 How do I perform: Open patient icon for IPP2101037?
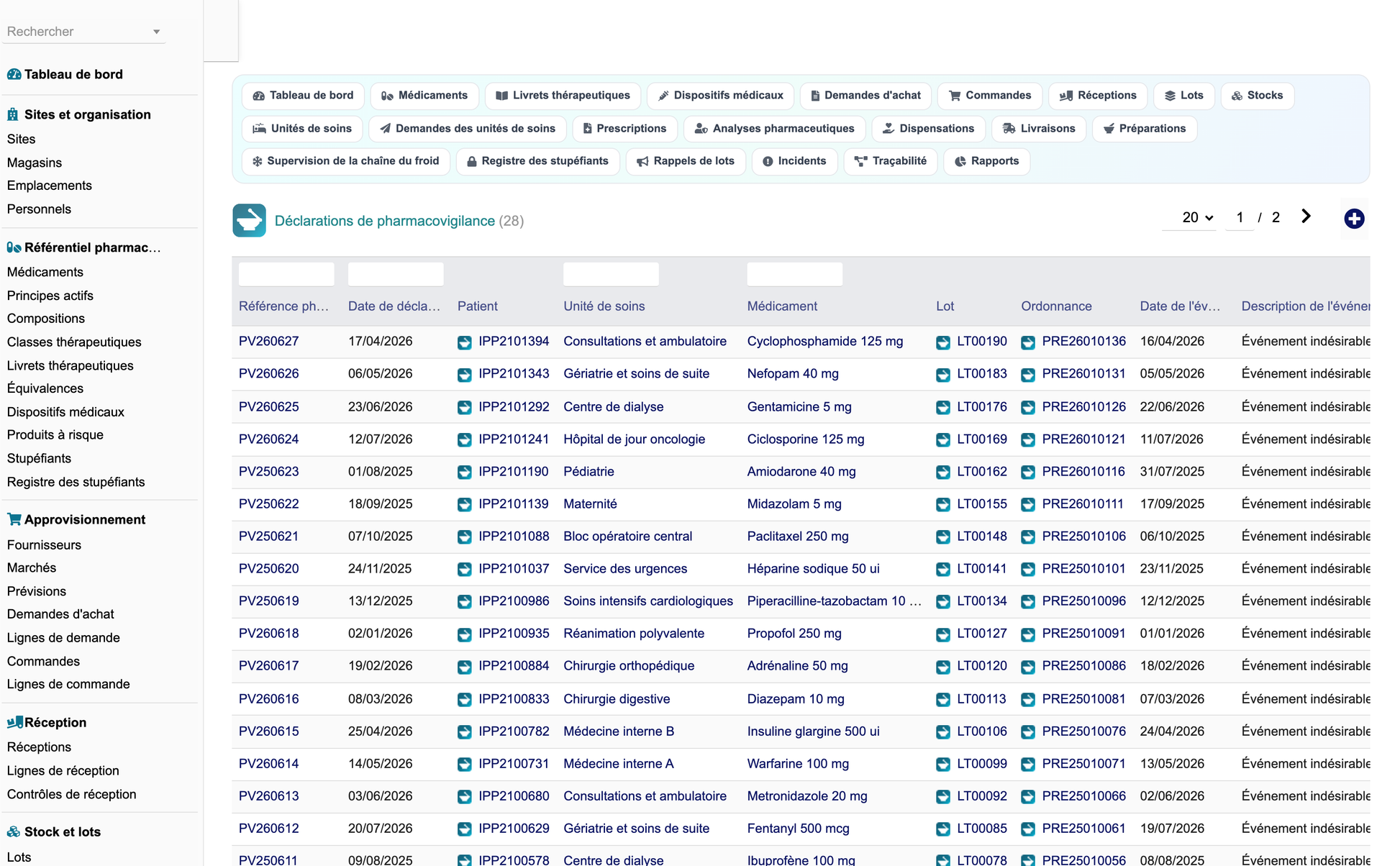pyautogui.click(x=465, y=570)
